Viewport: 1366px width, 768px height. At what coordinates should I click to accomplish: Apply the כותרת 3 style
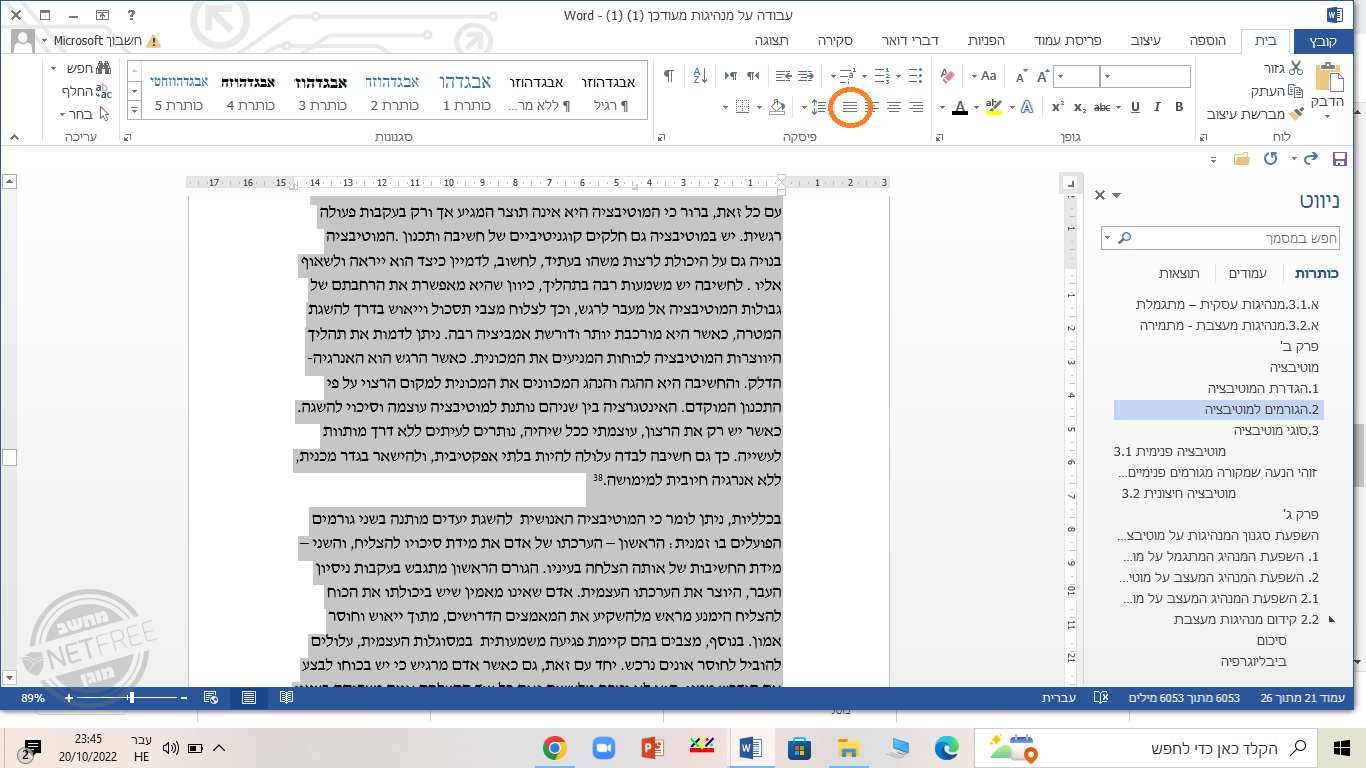[x=321, y=92]
